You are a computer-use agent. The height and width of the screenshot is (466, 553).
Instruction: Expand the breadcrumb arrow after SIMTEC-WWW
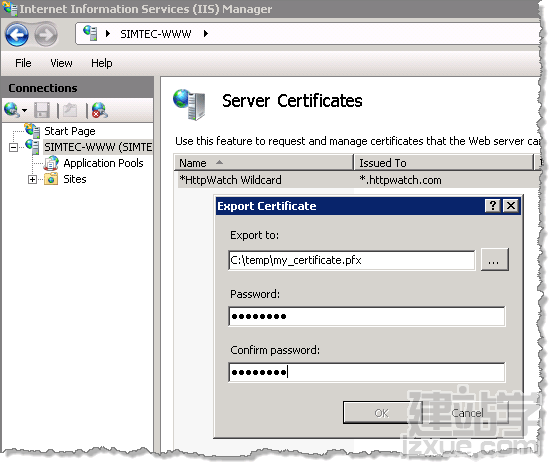pos(206,34)
